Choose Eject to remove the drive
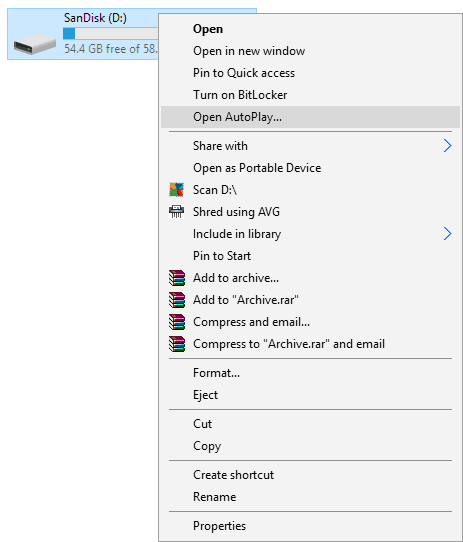The width and height of the screenshot is (463, 542). 311,395
